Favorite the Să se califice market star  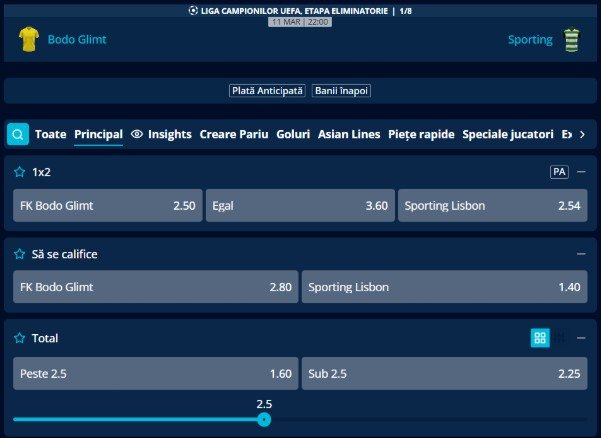(x=20, y=254)
